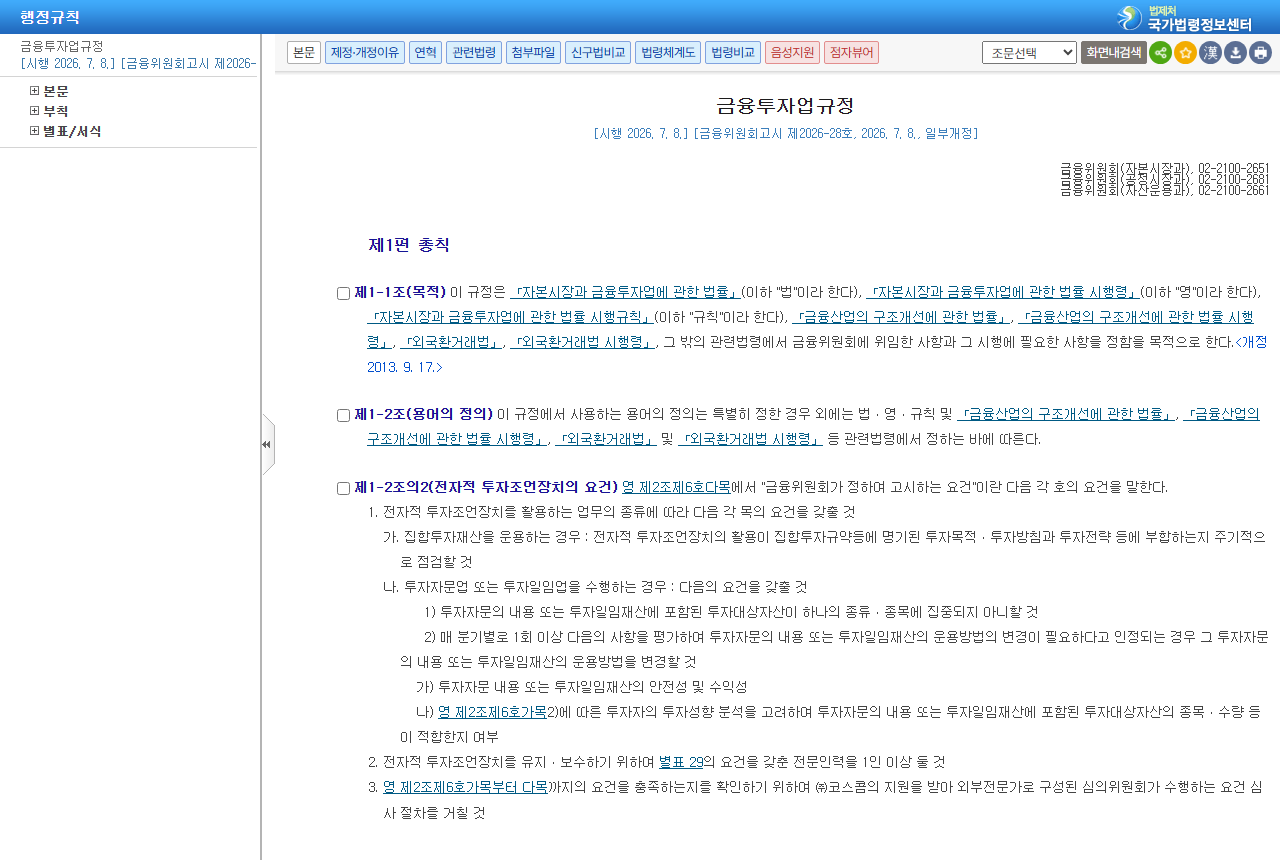Toggle Hanja display with 漢 icon
This screenshot has height=860, width=1280.
point(1210,53)
